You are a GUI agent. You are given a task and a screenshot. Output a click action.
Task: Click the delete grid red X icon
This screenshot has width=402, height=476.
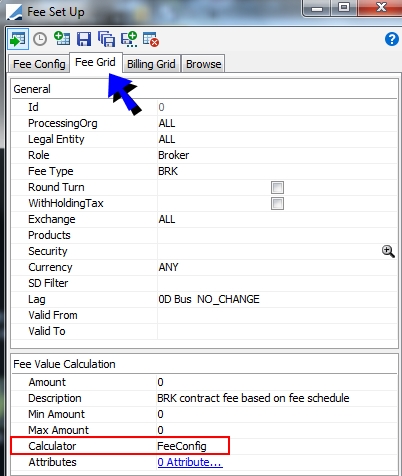(151, 39)
